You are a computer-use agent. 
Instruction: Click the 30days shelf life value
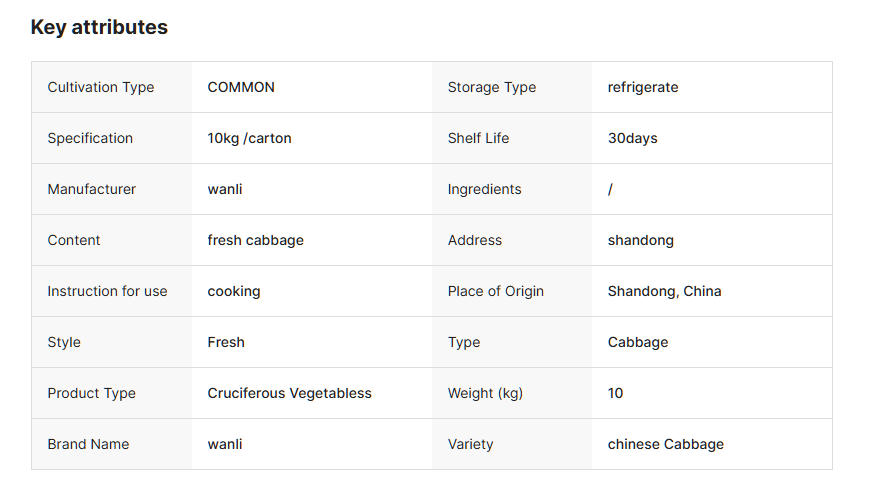point(633,138)
